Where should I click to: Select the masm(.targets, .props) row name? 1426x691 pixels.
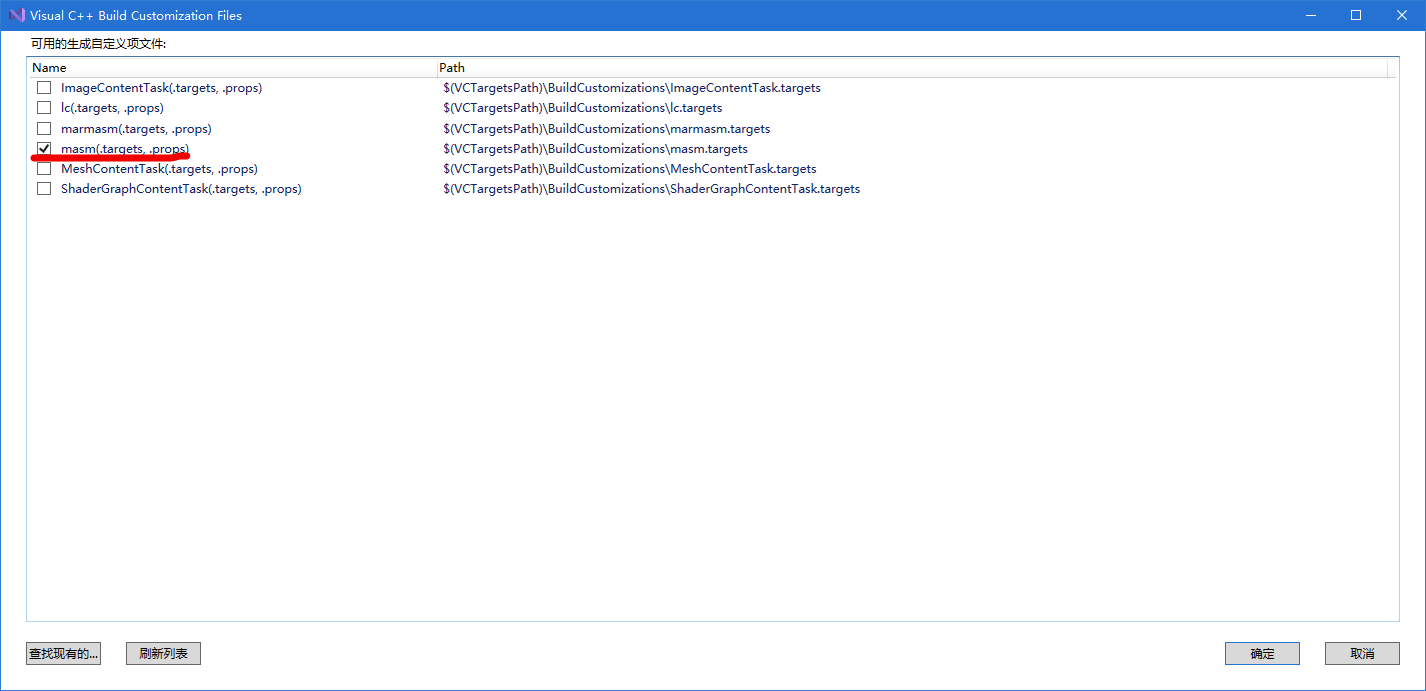point(125,149)
